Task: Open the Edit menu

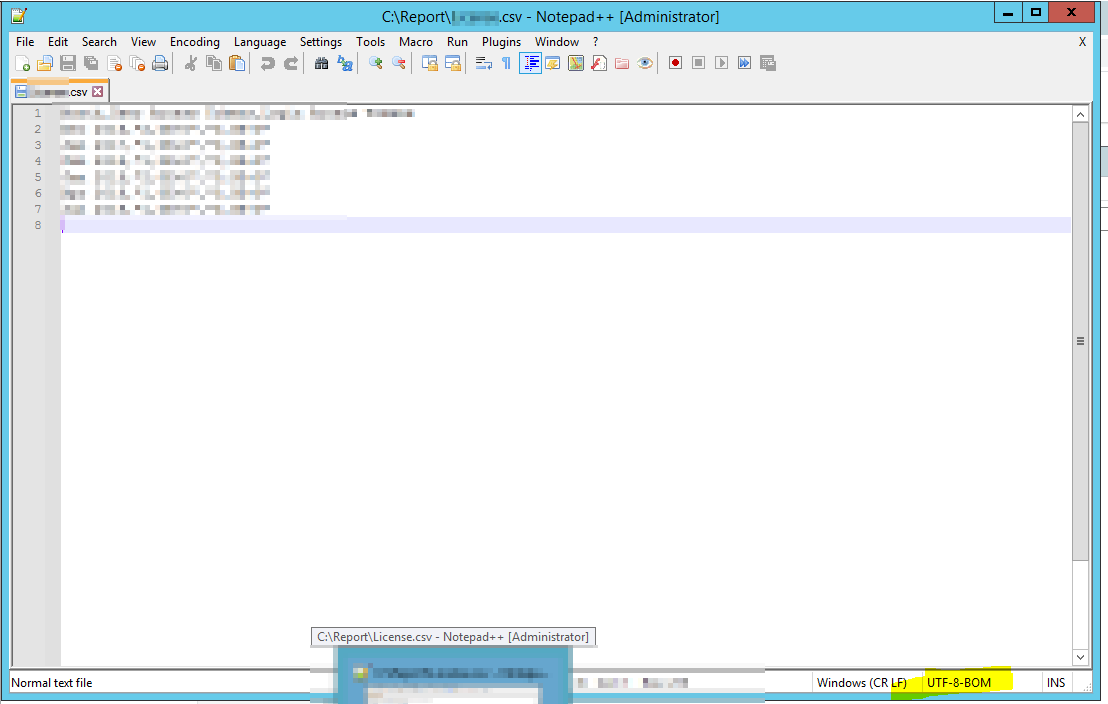Action: pos(58,42)
